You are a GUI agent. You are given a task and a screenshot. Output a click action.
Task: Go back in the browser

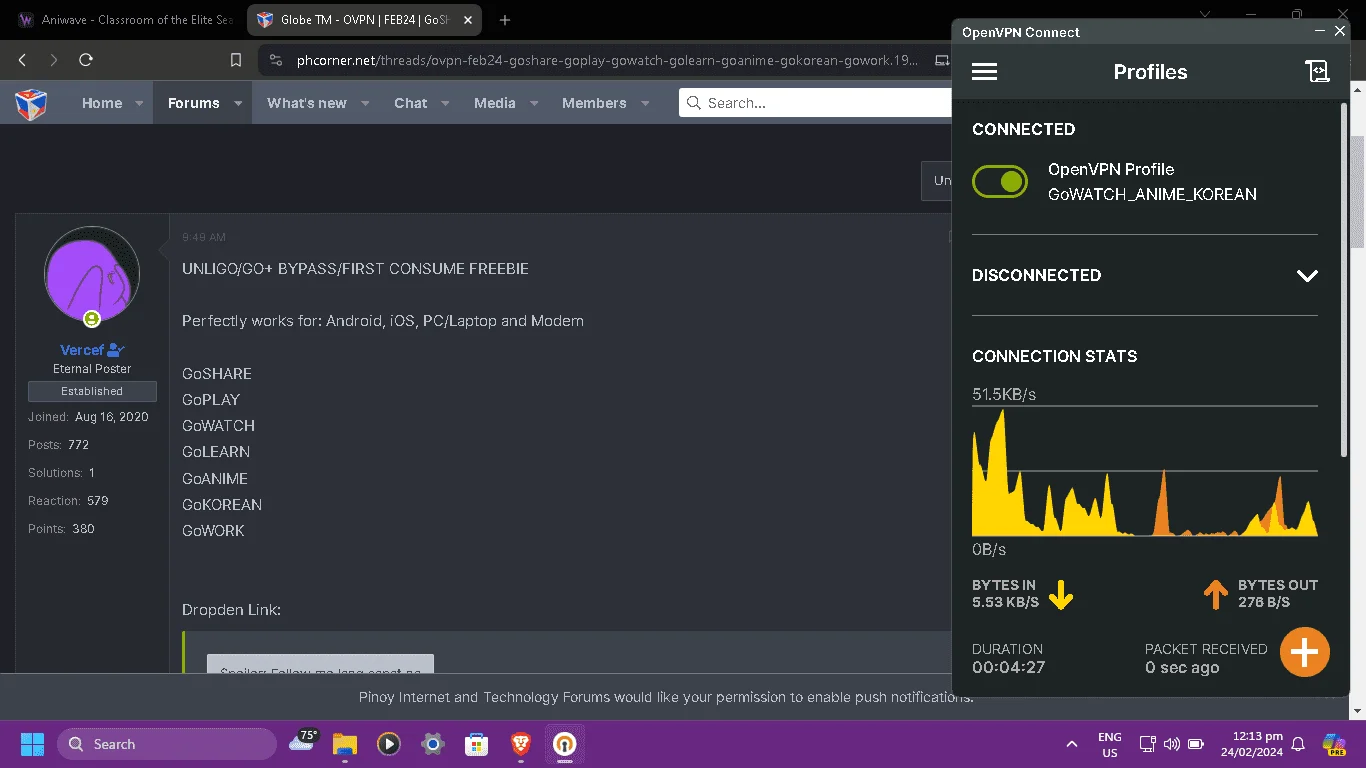[x=22, y=60]
